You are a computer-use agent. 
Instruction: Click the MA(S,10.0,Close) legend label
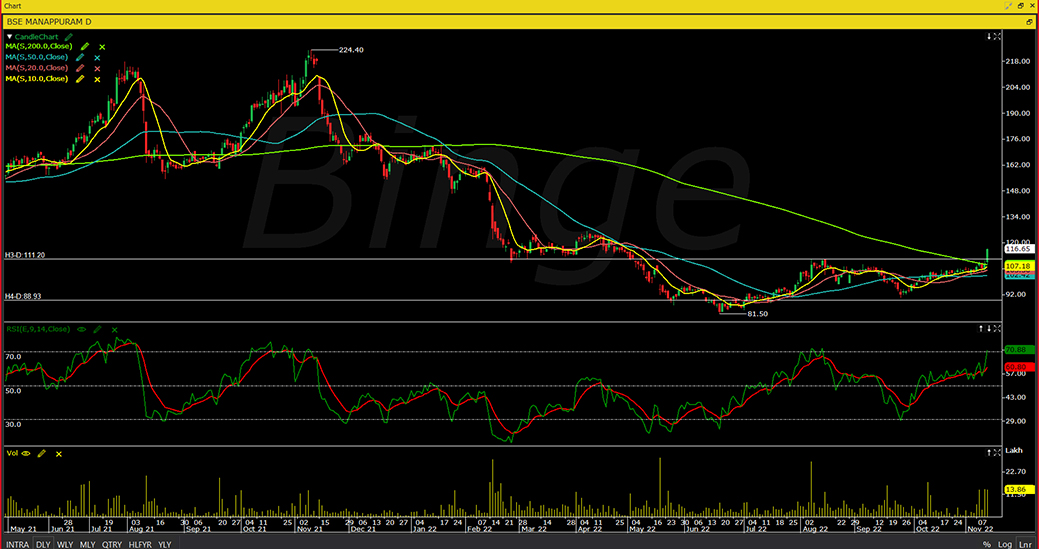pyautogui.click(x=38, y=79)
